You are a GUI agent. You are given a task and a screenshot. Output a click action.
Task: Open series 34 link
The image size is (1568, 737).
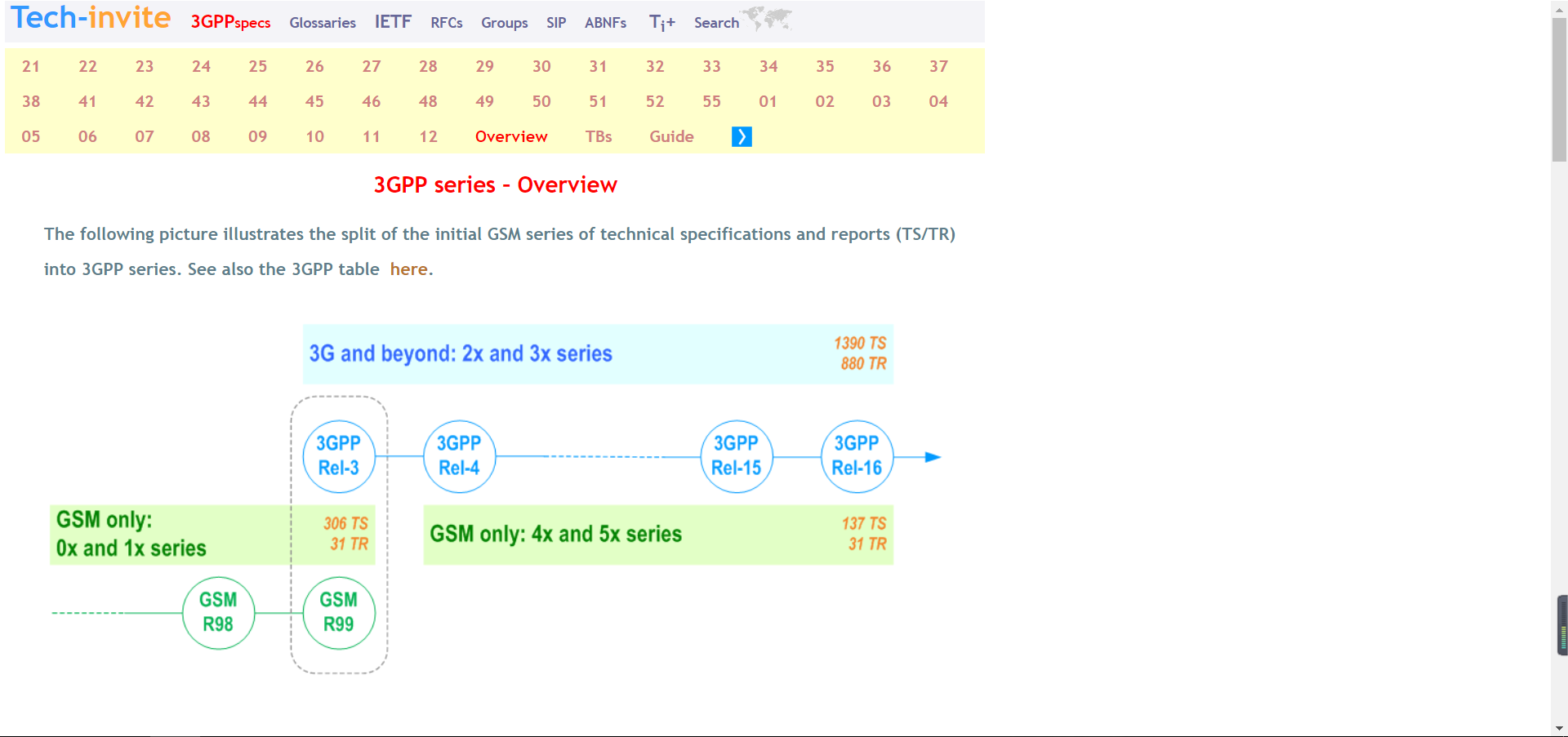tap(768, 66)
